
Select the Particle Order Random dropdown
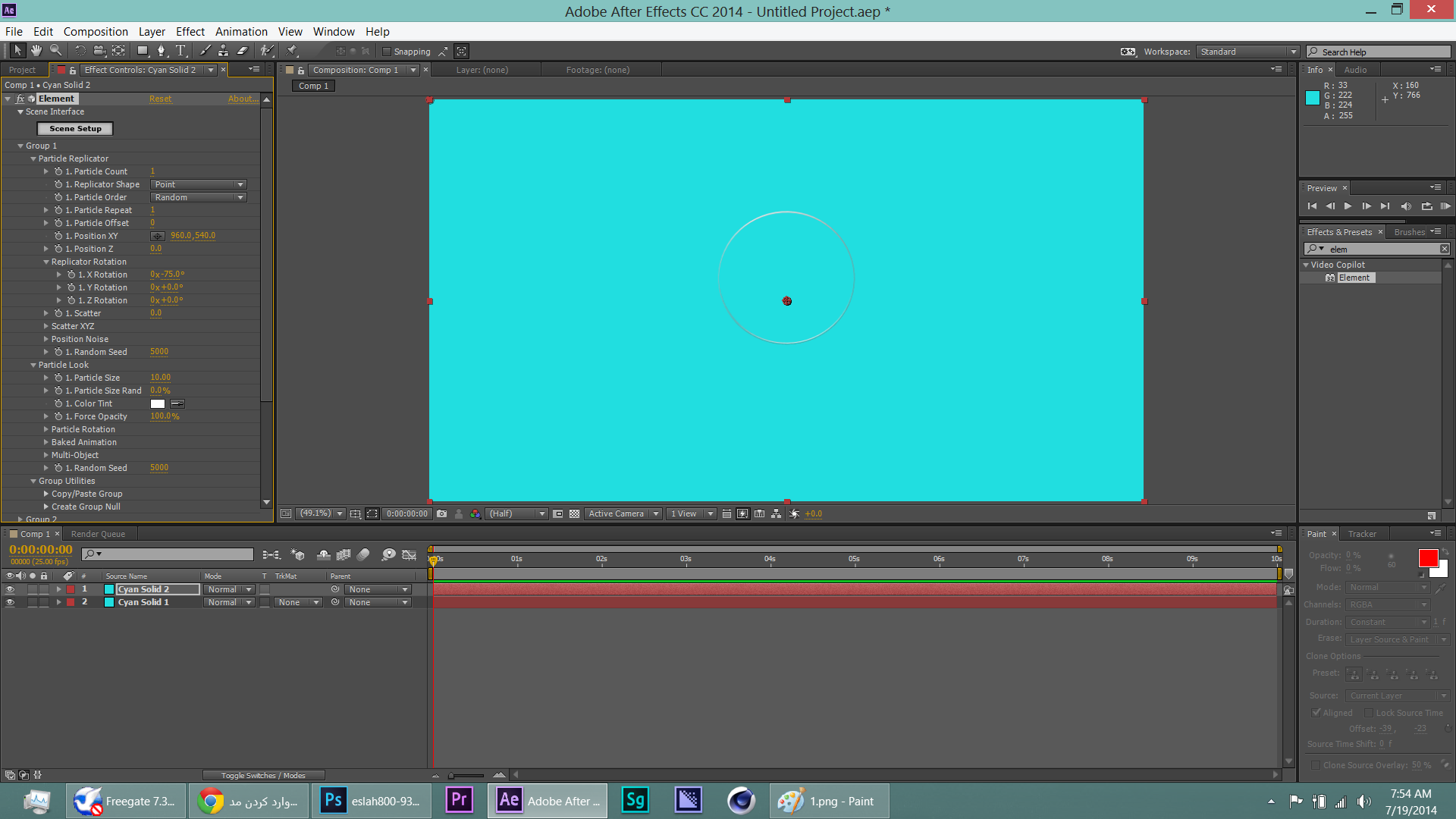click(x=197, y=197)
